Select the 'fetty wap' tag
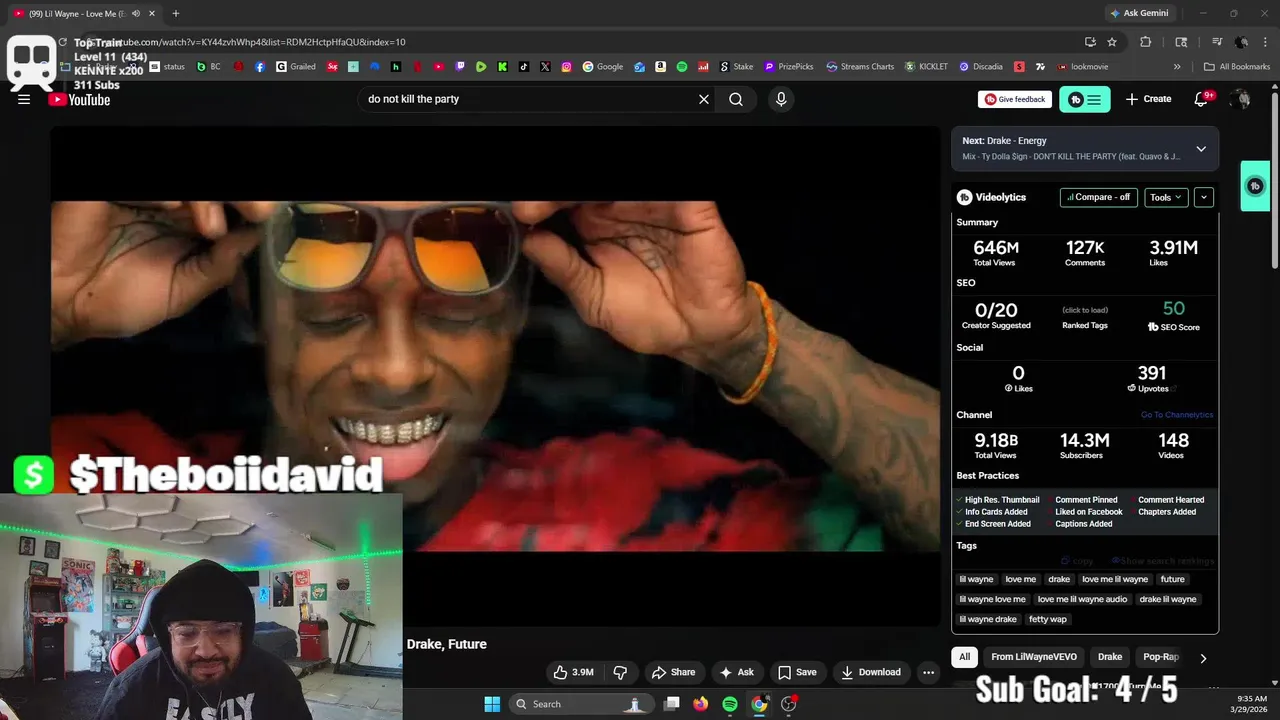The width and height of the screenshot is (1280, 720). [1048, 619]
